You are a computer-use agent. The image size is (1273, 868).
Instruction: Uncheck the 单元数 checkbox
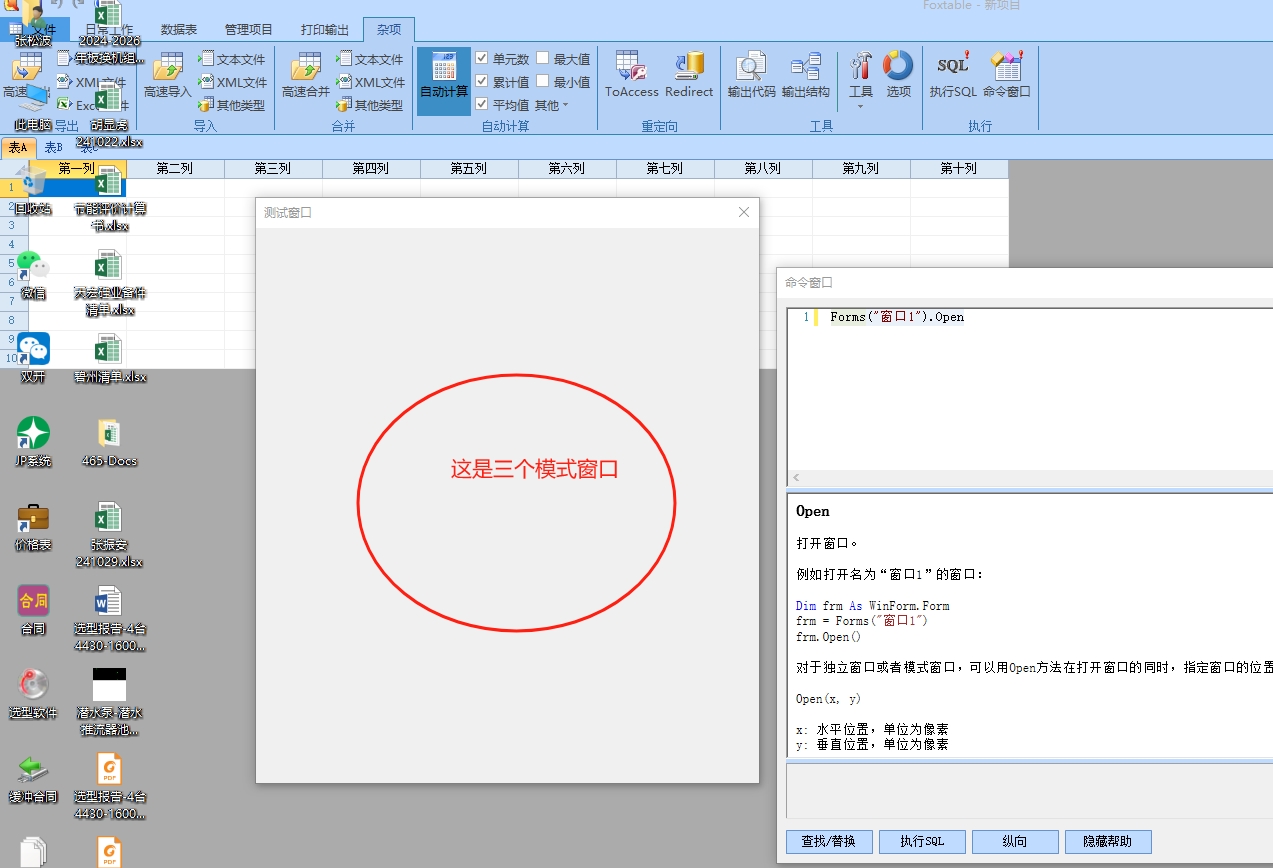pyautogui.click(x=482, y=59)
